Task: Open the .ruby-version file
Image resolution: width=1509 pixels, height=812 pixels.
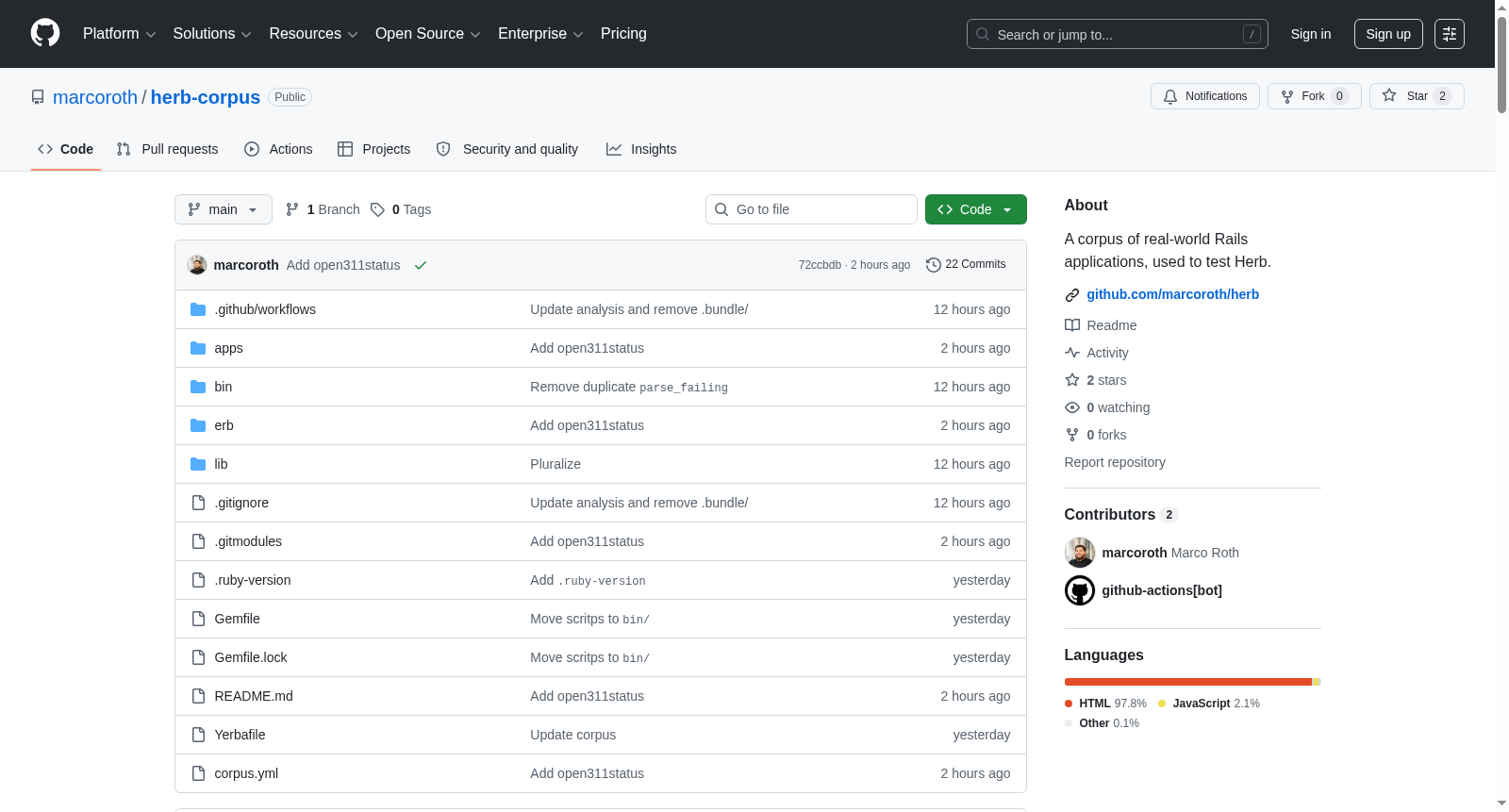Action: [253, 580]
